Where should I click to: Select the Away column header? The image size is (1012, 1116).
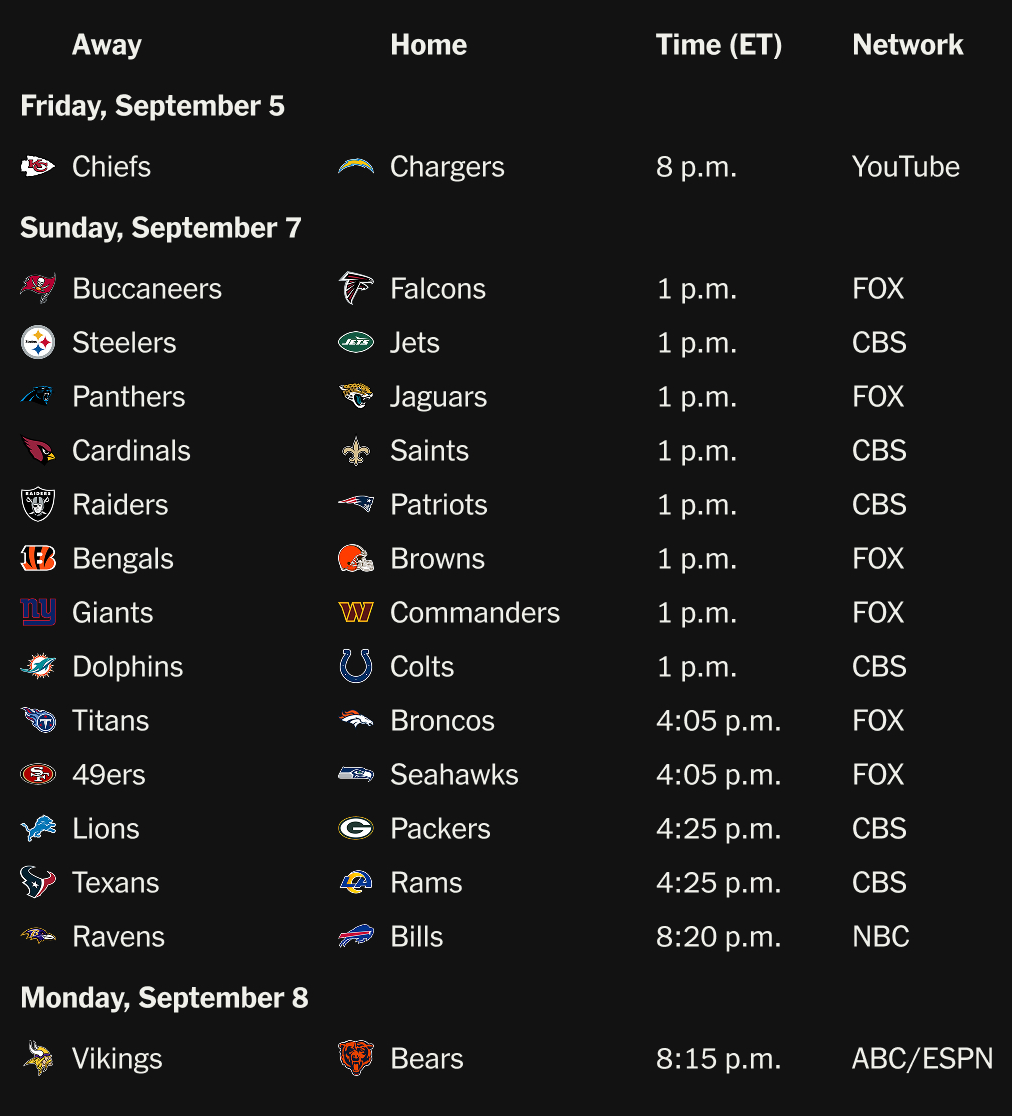107,45
